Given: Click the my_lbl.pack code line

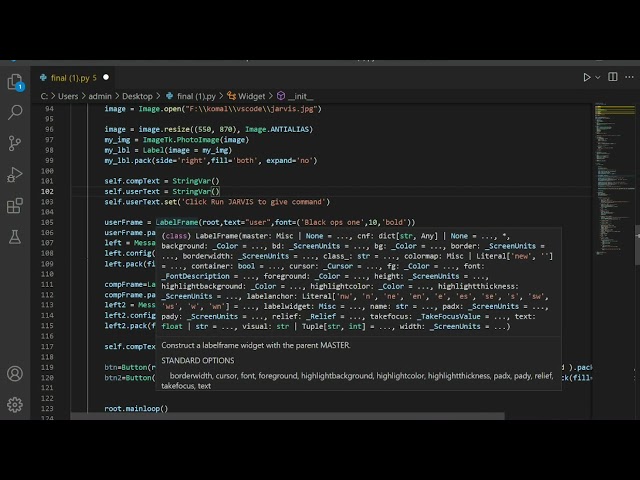Looking at the screenshot, I should tap(211, 160).
